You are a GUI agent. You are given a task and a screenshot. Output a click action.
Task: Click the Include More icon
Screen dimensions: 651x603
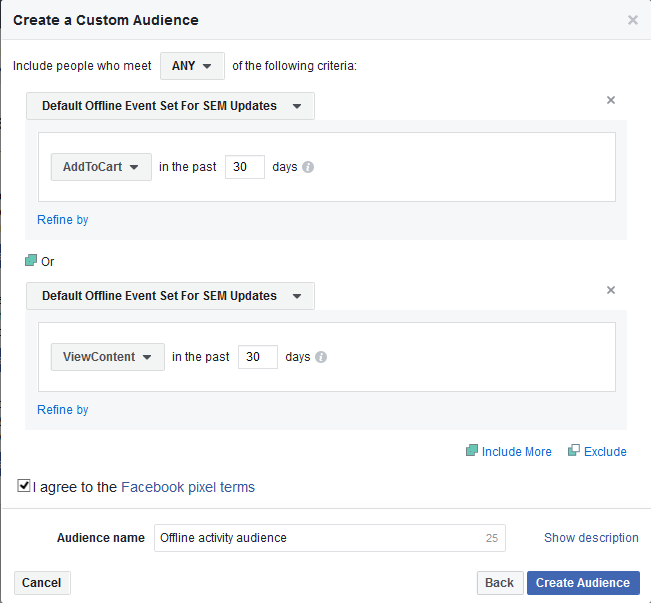(472, 451)
